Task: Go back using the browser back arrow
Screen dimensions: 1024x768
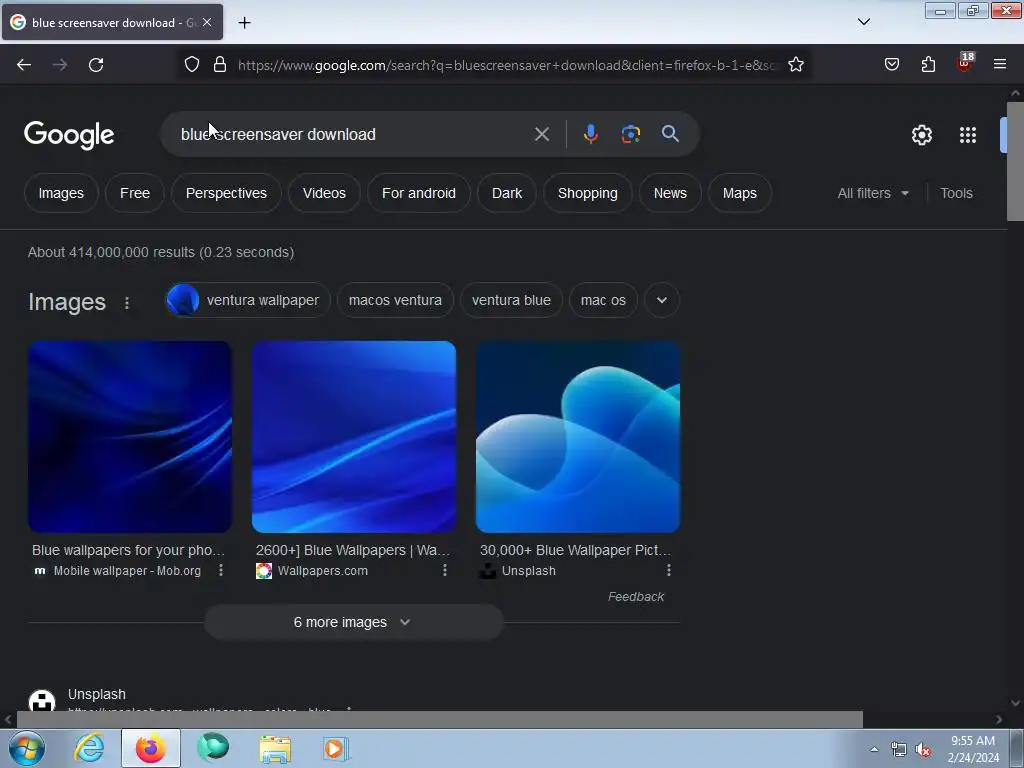Action: pos(24,65)
